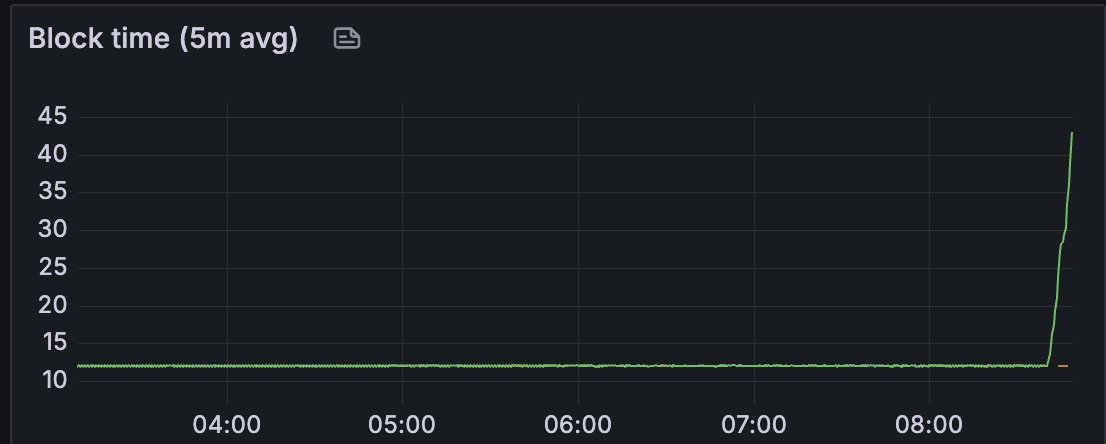Select the 40 y-axis tick label
This screenshot has width=1106, height=444.
(x=52, y=153)
